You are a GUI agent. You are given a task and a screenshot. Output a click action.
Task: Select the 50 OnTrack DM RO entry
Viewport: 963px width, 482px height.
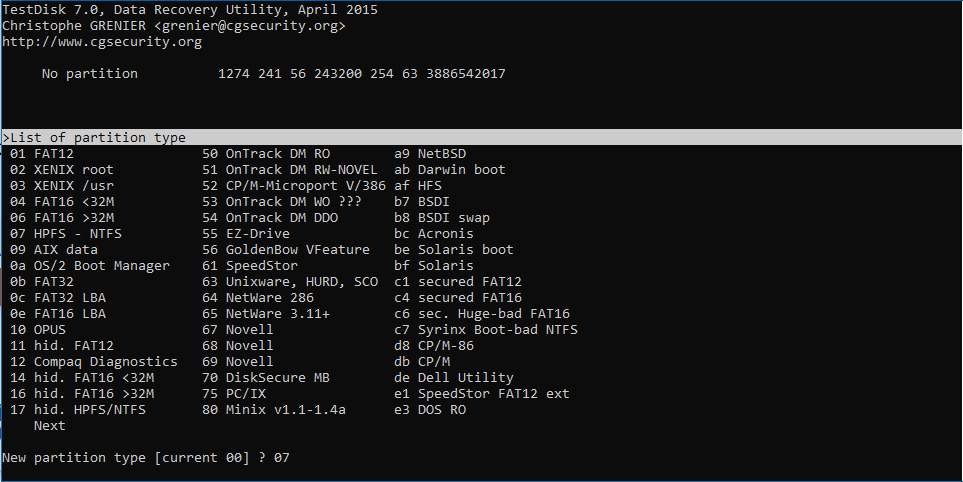(266, 154)
